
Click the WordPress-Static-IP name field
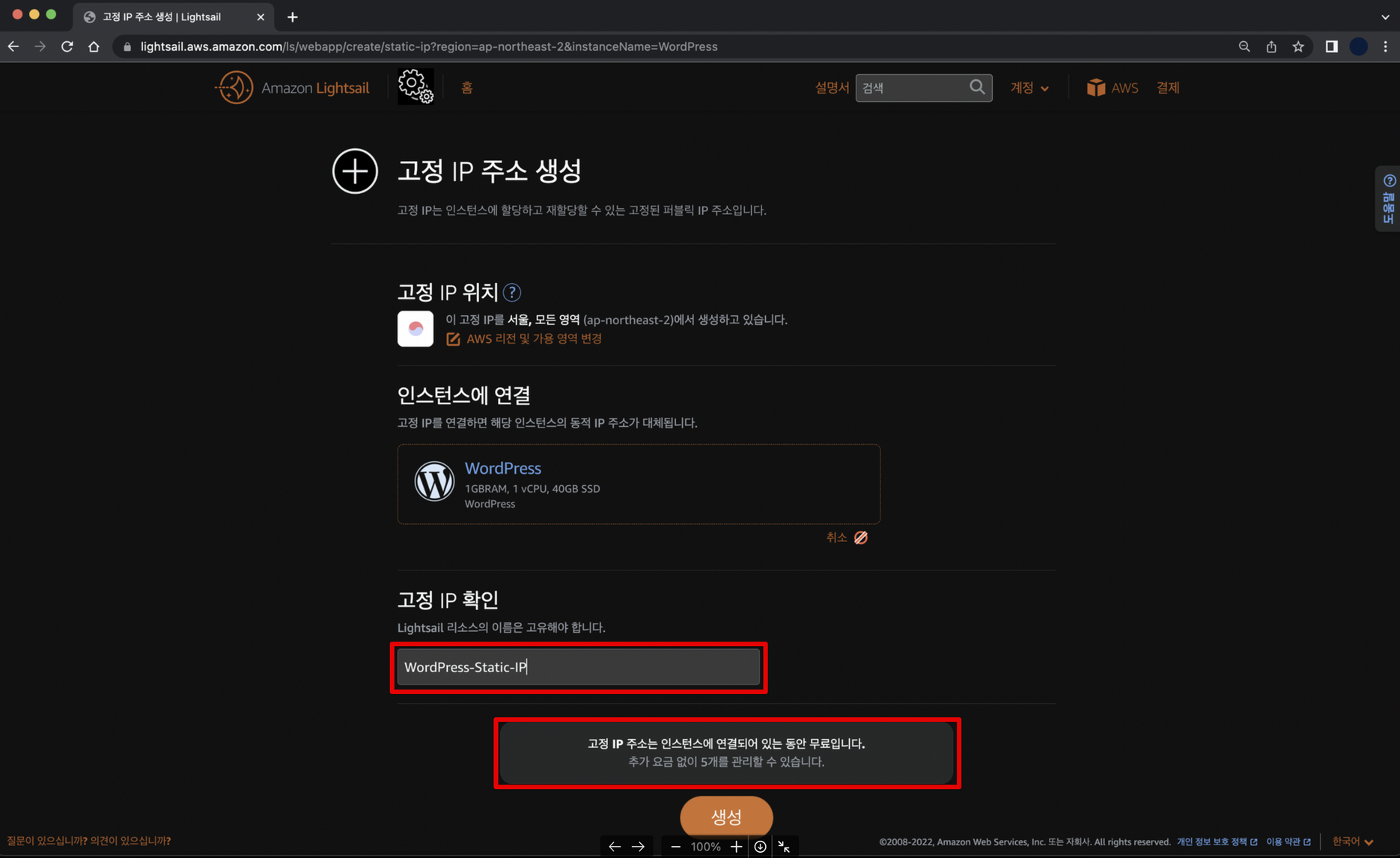pyautogui.click(x=579, y=667)
